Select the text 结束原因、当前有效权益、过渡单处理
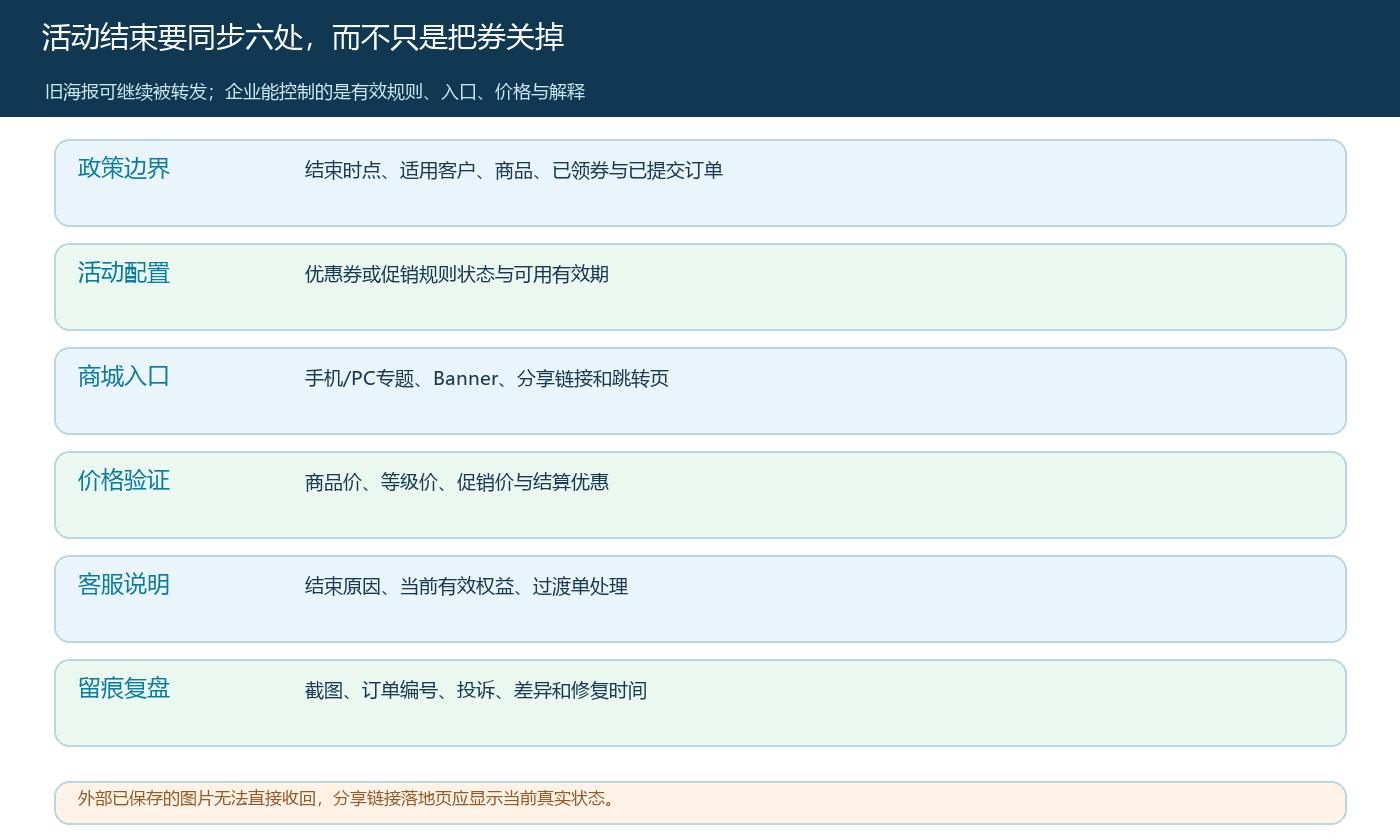Image resolution: width=1400 pixels, height=840 pixels. coord(467,586)
